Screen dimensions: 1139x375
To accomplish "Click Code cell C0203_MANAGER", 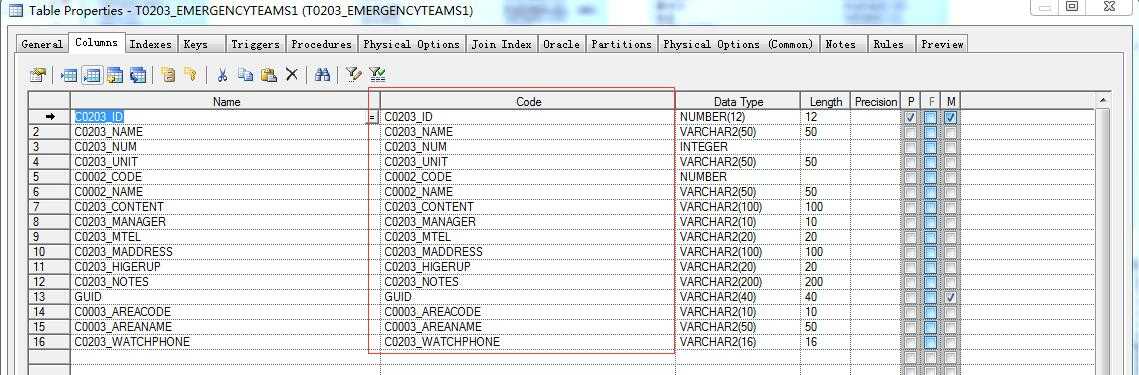I will (528, 222).
